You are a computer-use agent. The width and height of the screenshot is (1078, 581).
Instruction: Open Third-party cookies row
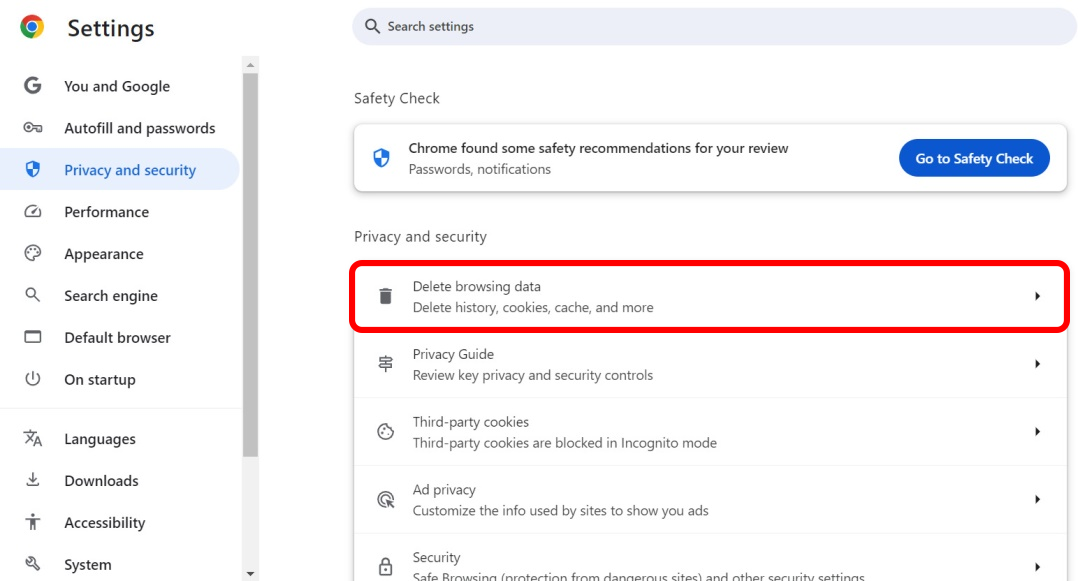(710, 431)
